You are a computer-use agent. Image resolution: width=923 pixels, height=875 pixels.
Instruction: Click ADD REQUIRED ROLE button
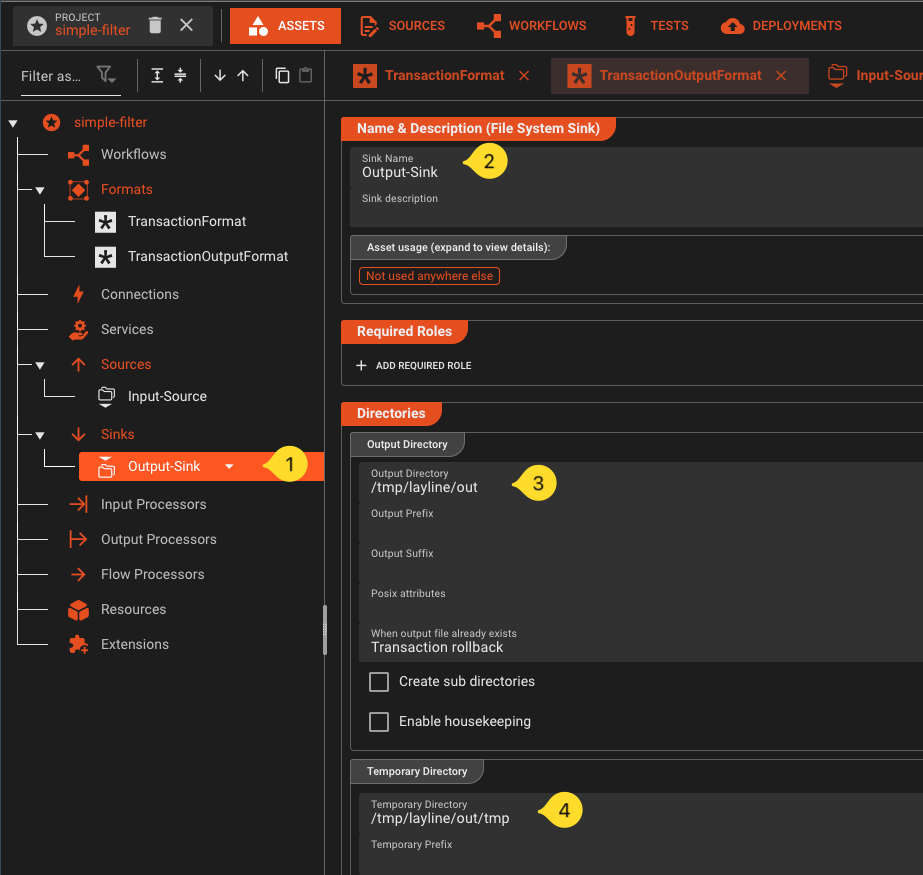click(x=414, y=366)
